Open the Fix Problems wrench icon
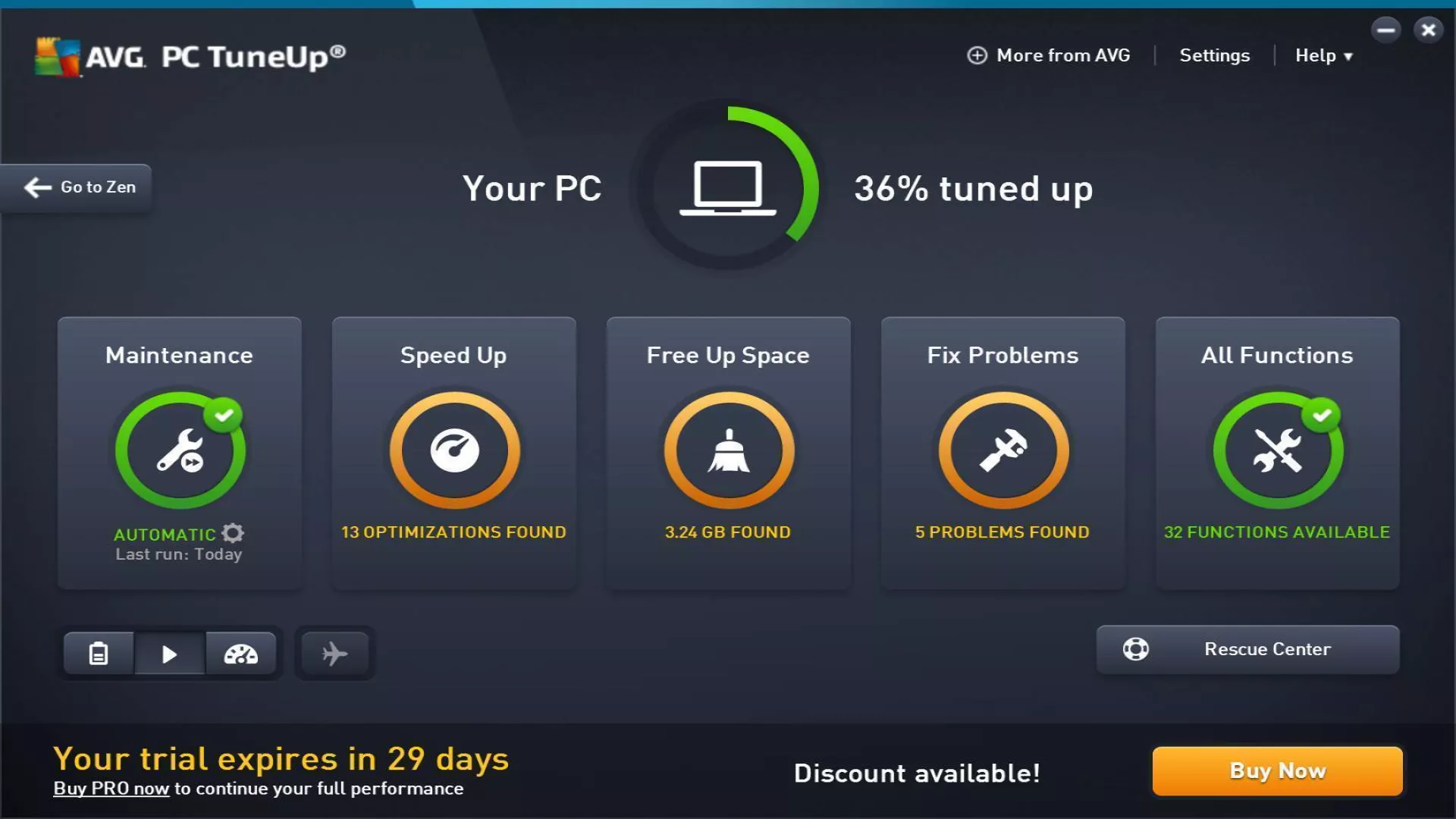 tap(1003, 450)
